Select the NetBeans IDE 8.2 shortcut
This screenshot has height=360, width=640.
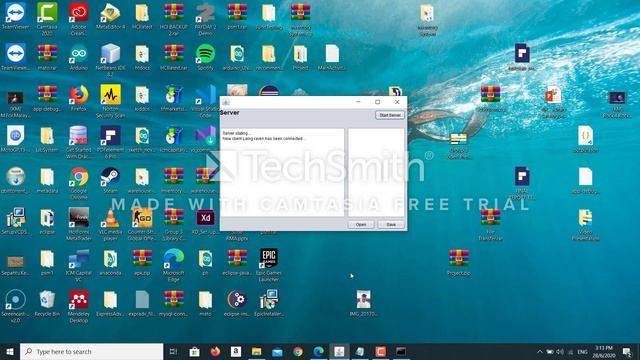(110, 60)
